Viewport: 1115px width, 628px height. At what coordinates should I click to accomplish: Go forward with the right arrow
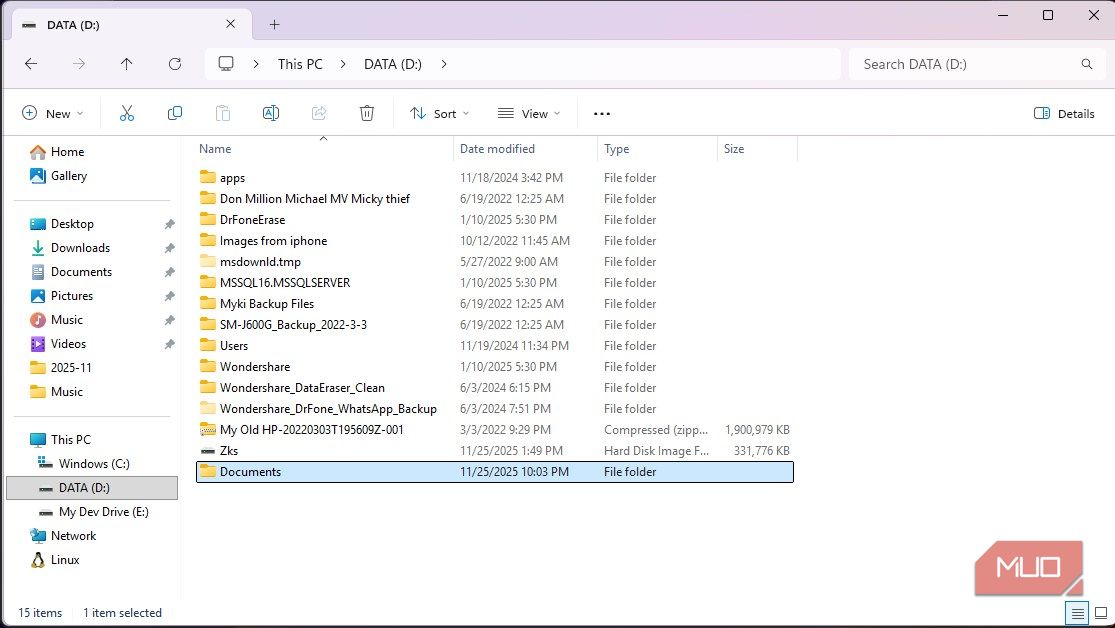[79, 64]
